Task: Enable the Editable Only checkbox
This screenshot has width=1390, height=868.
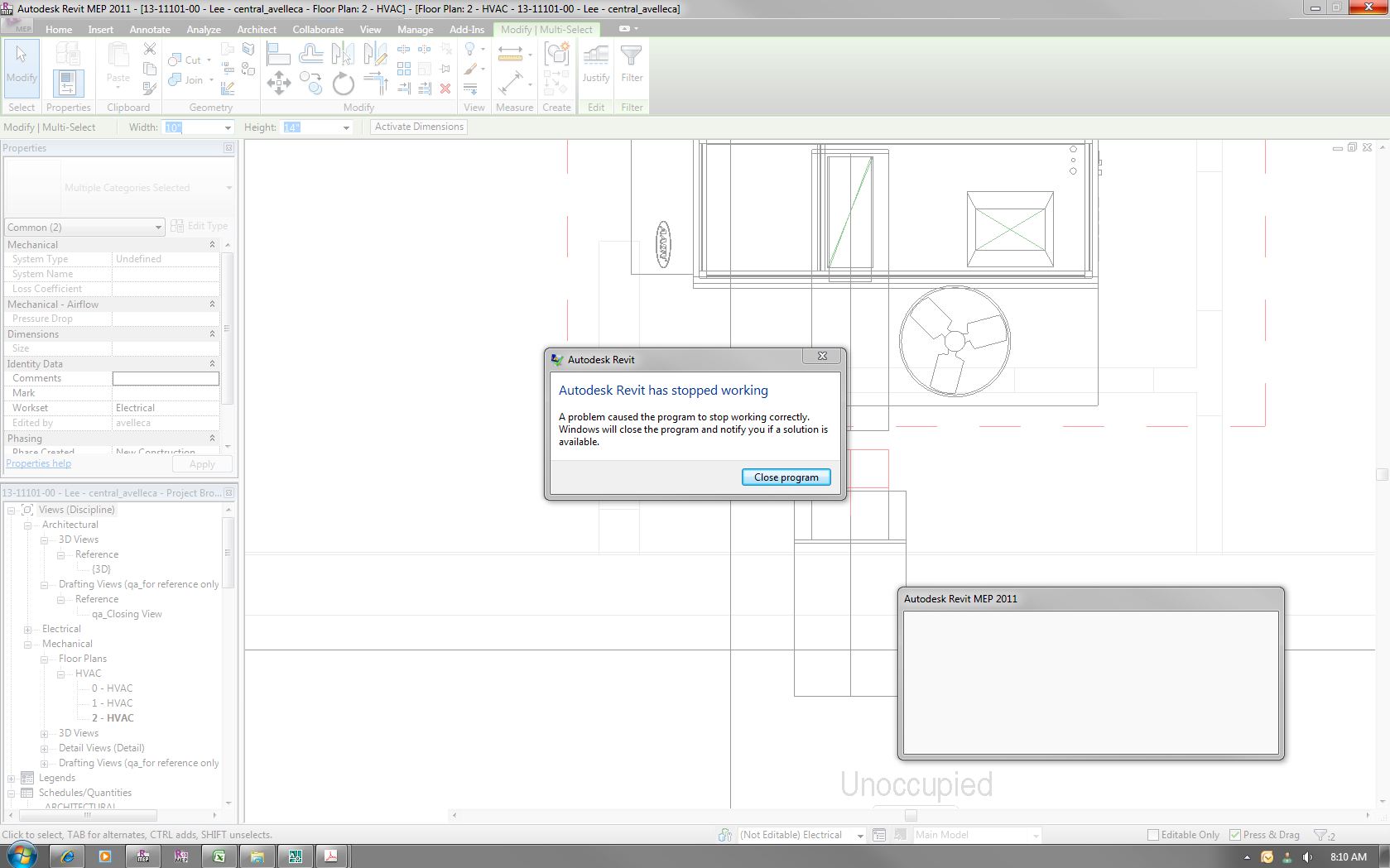Action: point(1152,835)
